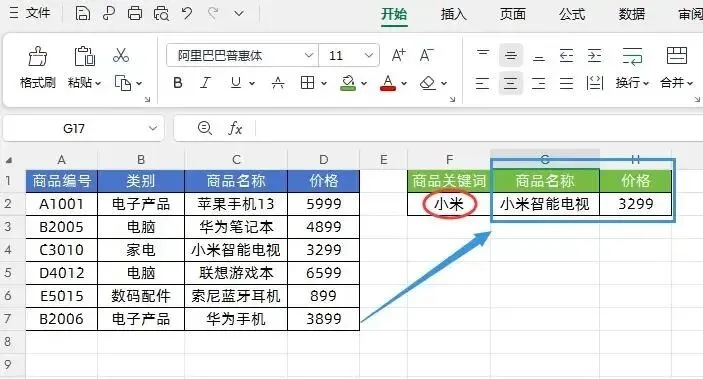Apply red font color
Screen dimensions: 703x379
388,83
